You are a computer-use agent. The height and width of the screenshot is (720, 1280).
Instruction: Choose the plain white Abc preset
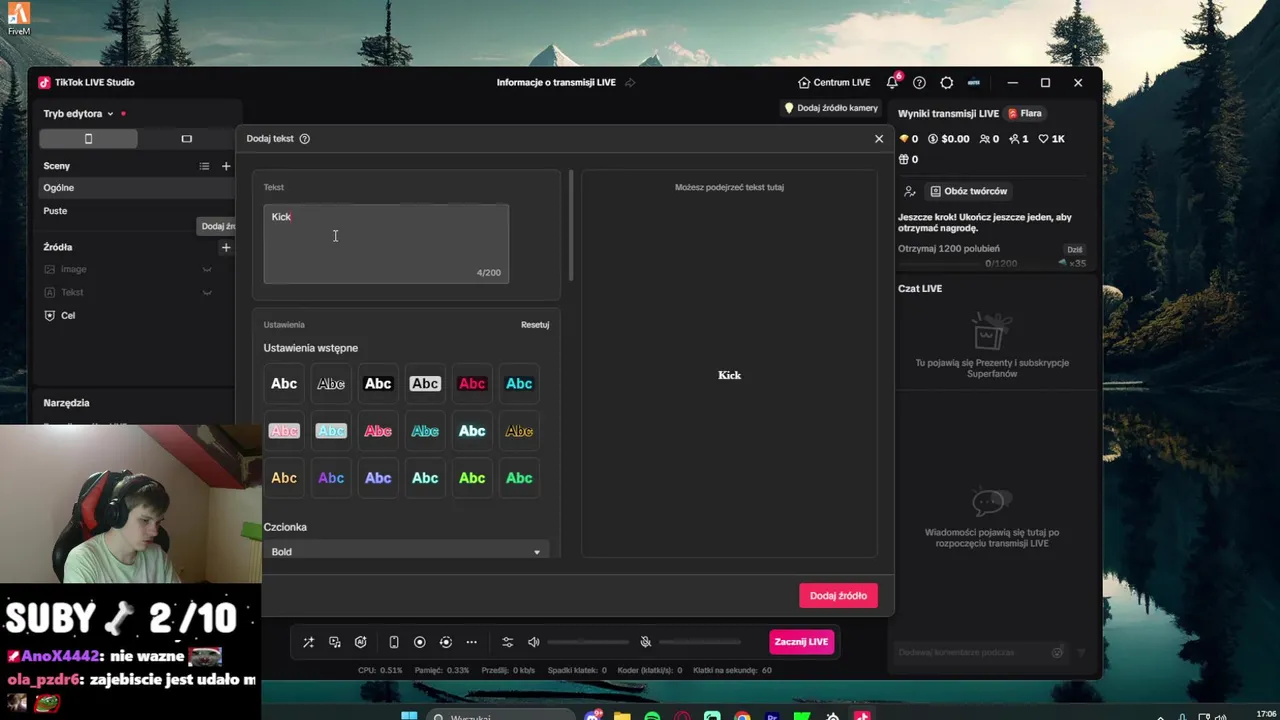(x=284, y=384)
